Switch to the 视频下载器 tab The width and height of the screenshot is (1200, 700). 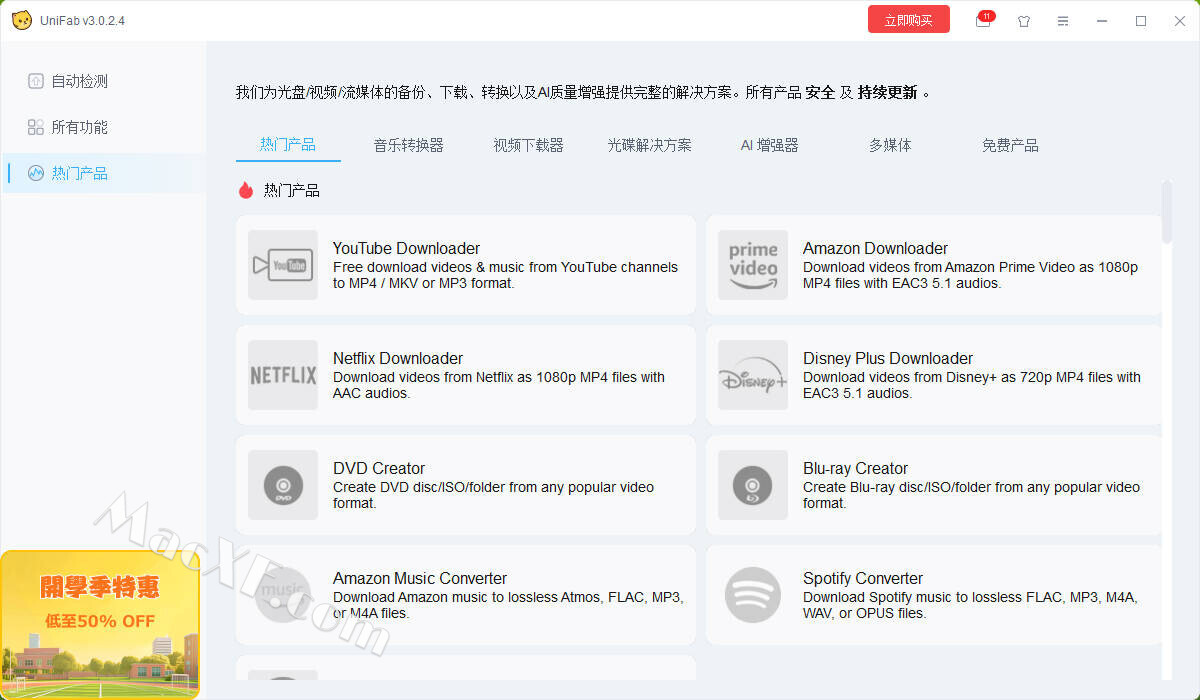(x=529, y=145)
